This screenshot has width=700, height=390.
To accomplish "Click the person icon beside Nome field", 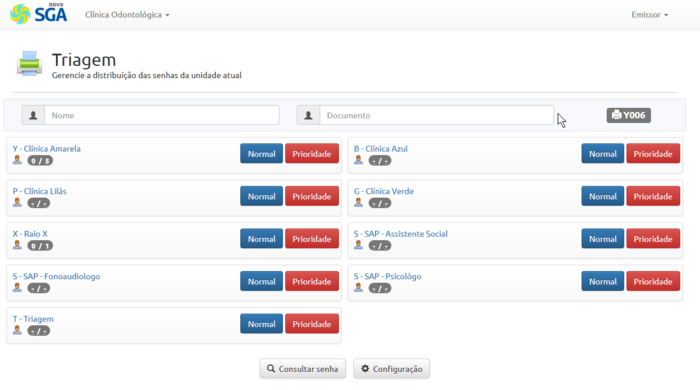I will tap(33, 115).
